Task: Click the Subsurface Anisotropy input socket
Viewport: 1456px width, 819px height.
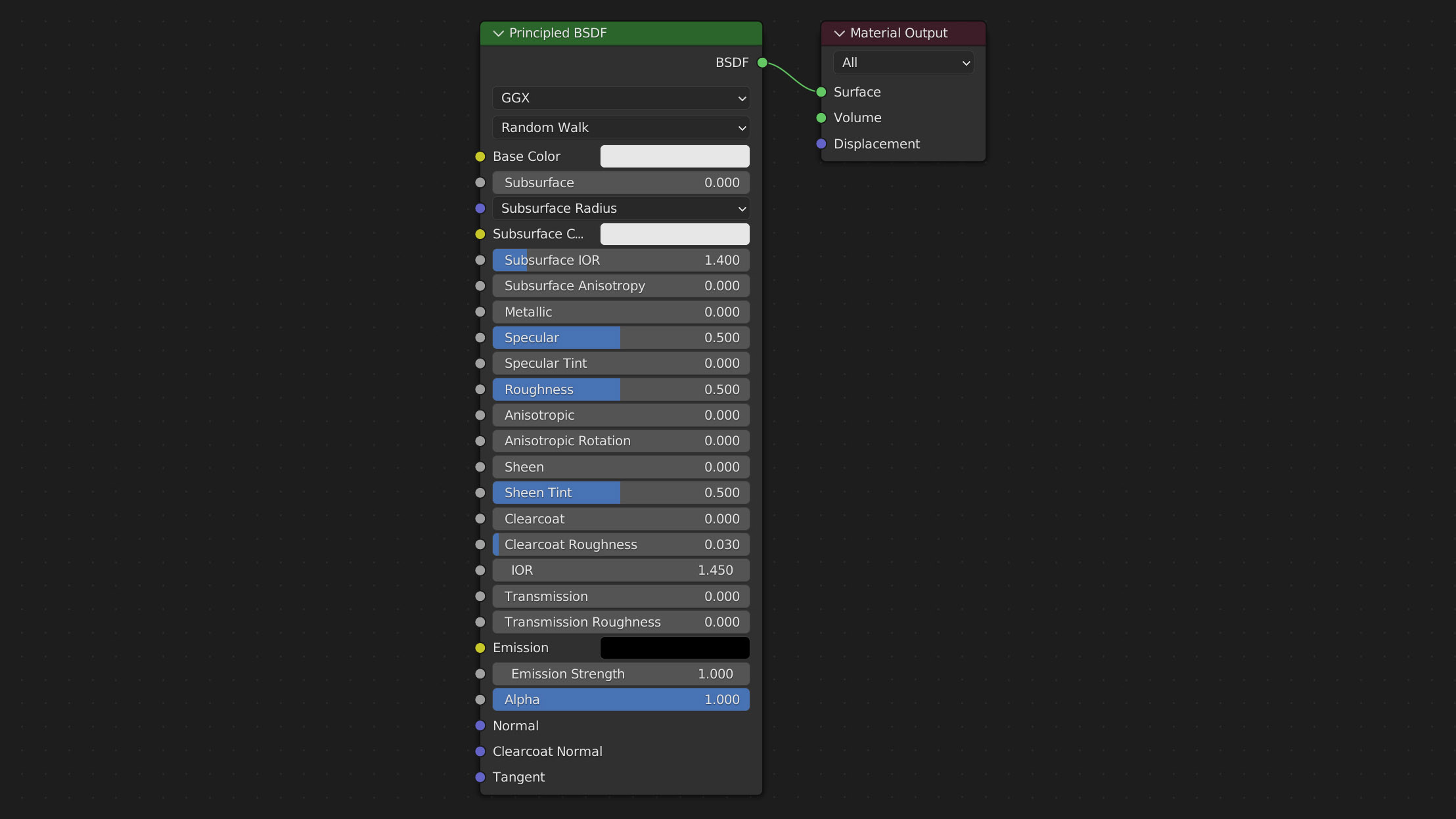Action: pyautogui.click(x=480, y=286)
